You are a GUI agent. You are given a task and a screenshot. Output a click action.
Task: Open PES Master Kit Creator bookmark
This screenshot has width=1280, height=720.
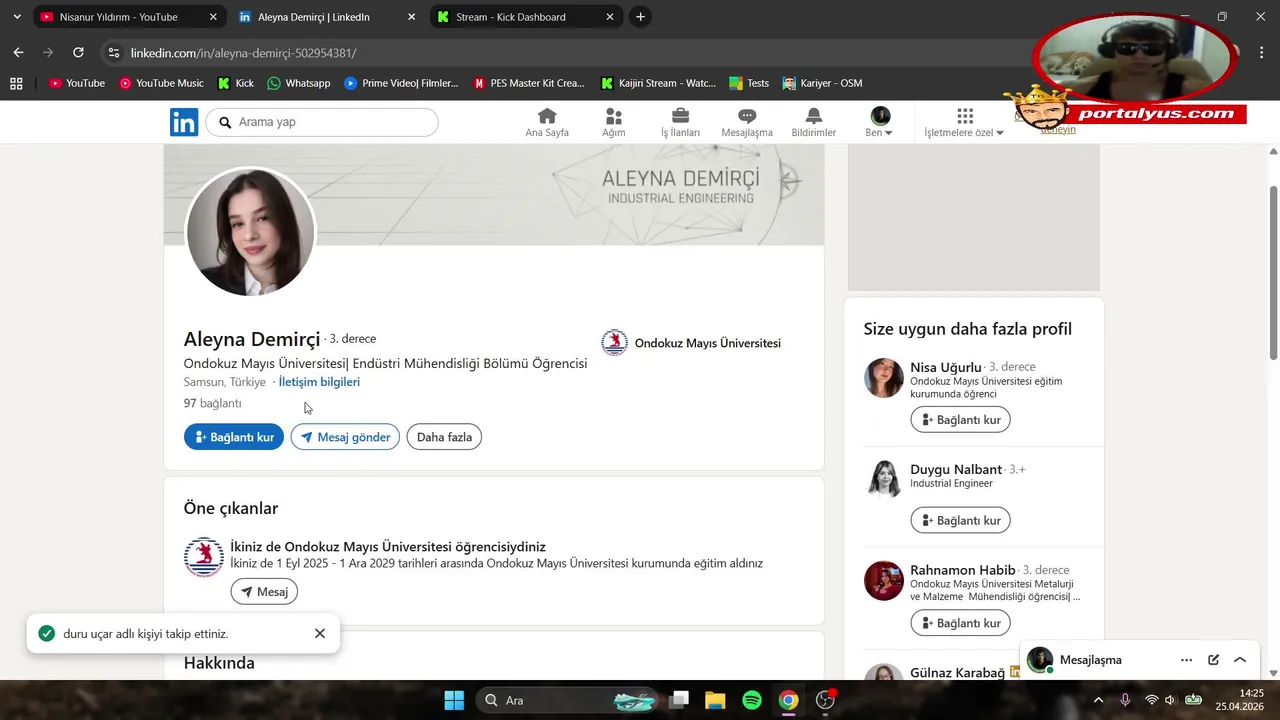tap(529, 83)
